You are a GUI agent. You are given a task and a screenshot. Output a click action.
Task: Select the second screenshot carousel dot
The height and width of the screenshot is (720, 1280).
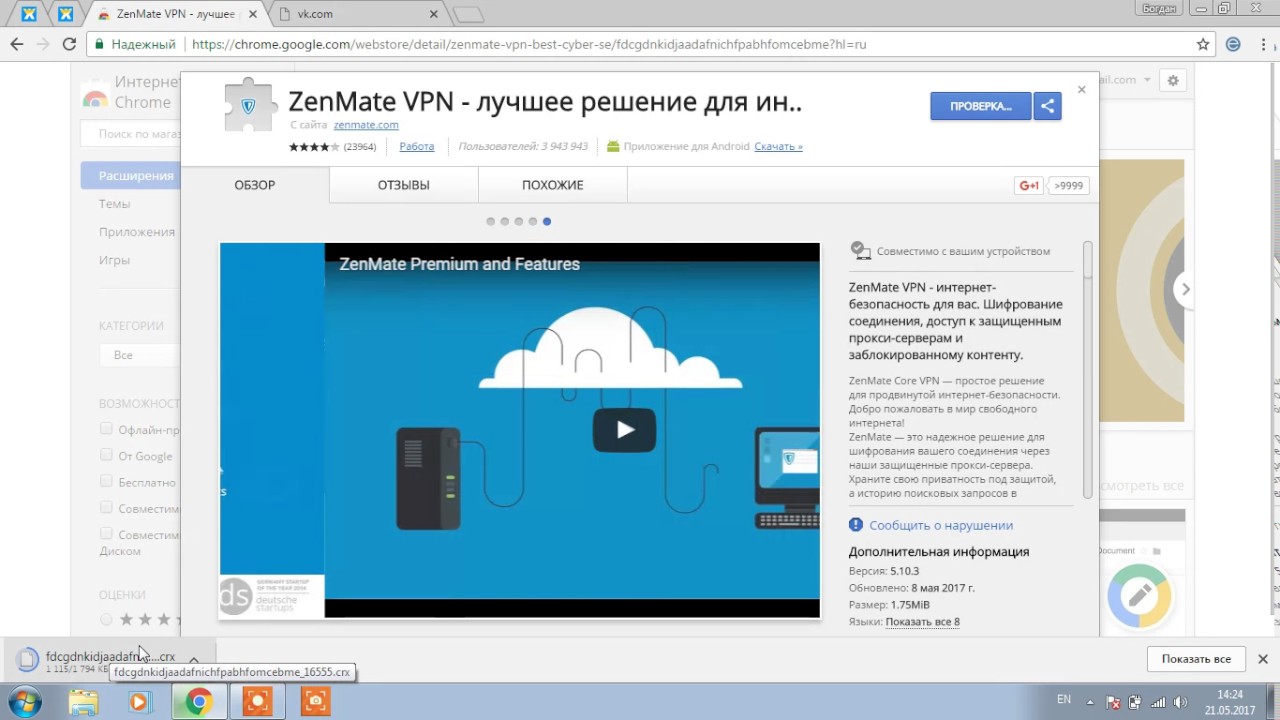[505, 221]
